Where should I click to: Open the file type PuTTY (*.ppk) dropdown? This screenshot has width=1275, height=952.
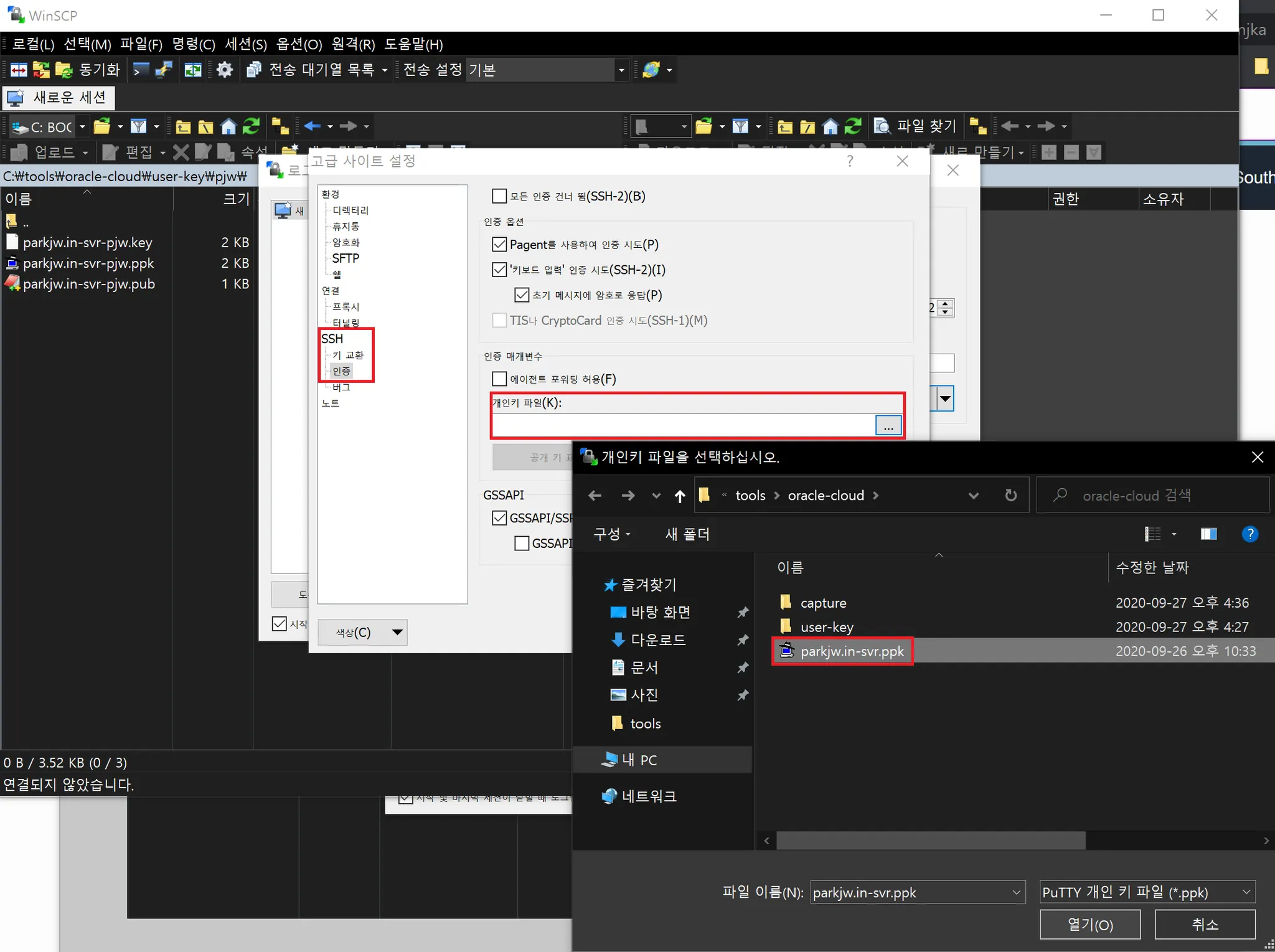coord(1147,892)
